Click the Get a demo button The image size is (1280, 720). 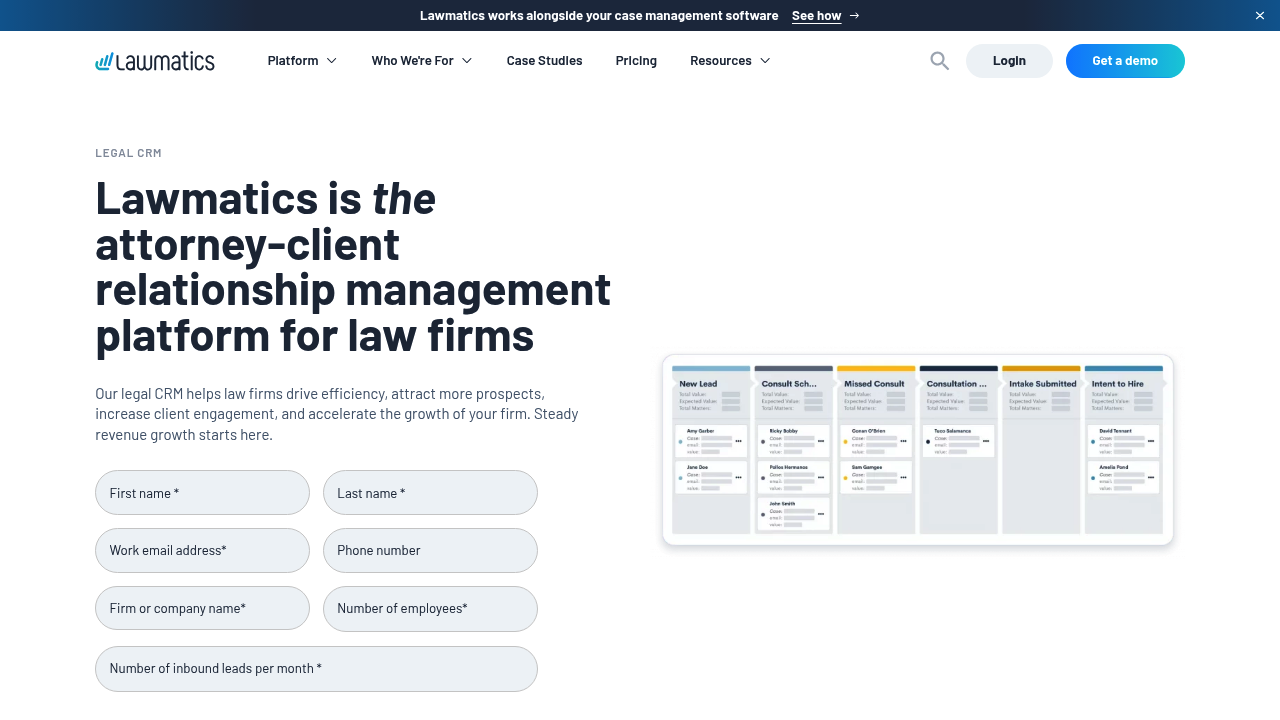1125,60
